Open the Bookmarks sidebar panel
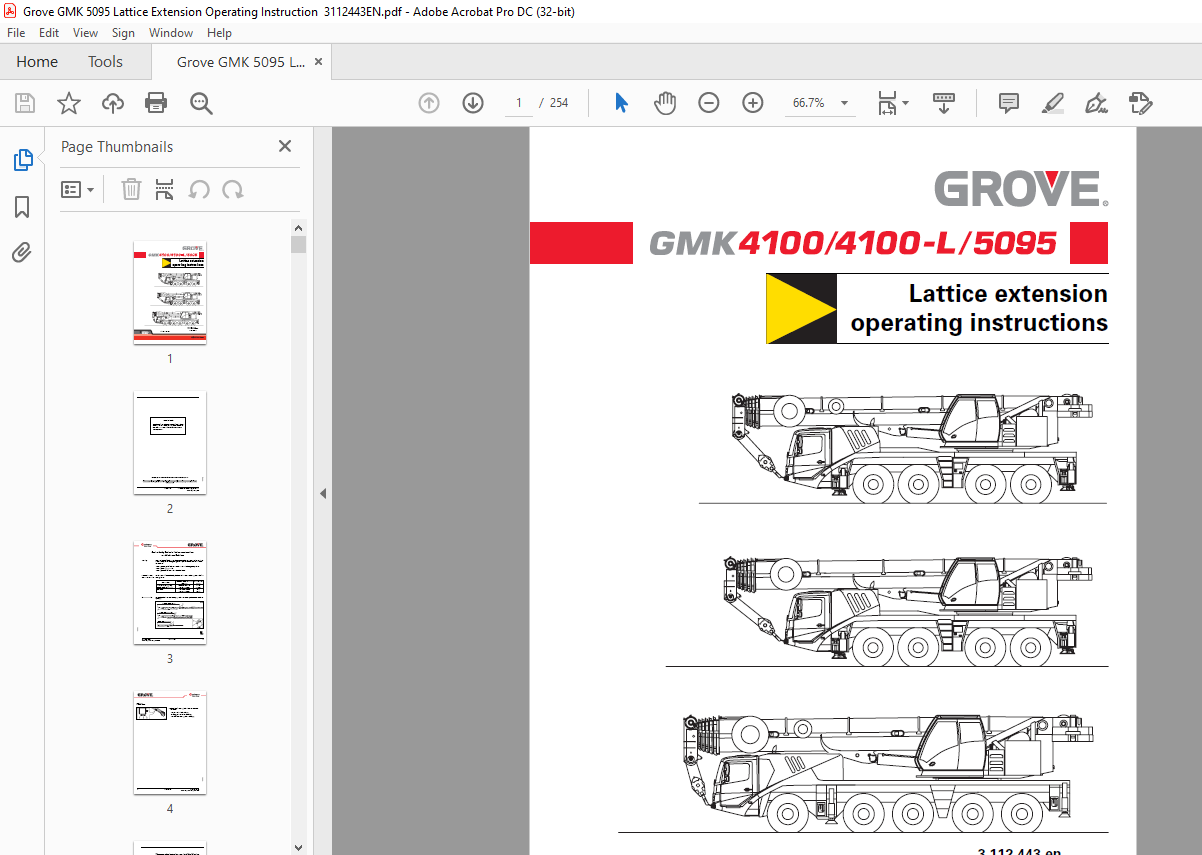Viewport: 1202px width, 855px height. [x=22, y=207]
